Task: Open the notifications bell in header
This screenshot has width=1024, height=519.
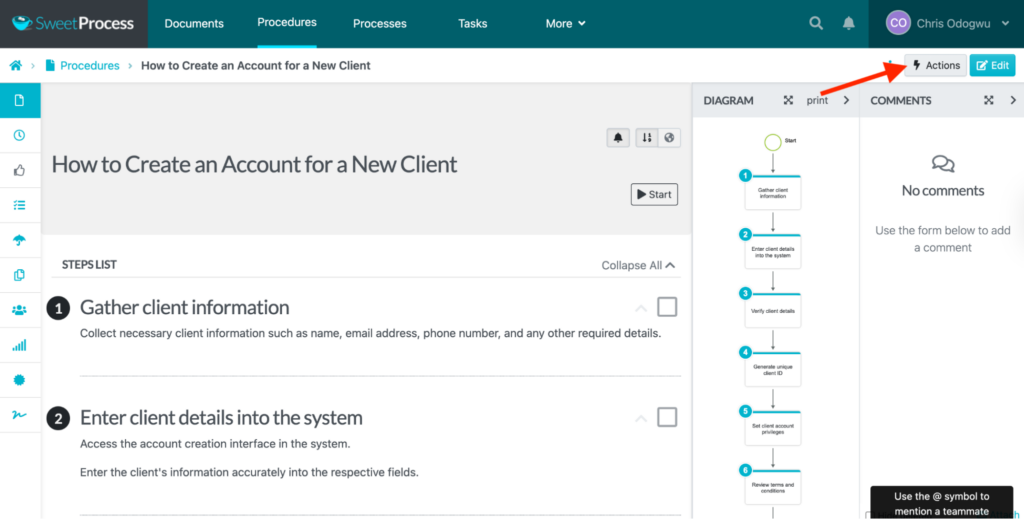Action: (x=848, y=23)
